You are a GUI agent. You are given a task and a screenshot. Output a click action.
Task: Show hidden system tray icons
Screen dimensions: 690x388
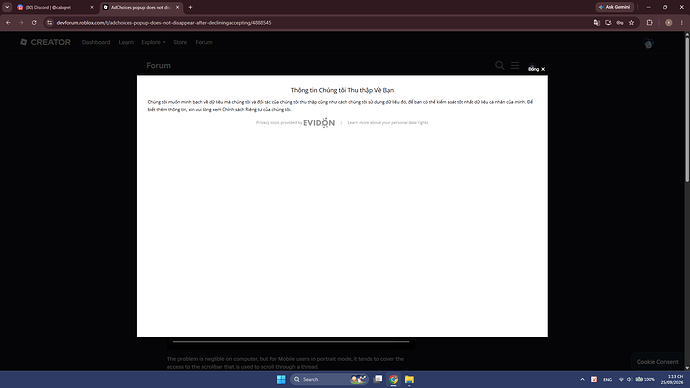(x=582, y=379)
